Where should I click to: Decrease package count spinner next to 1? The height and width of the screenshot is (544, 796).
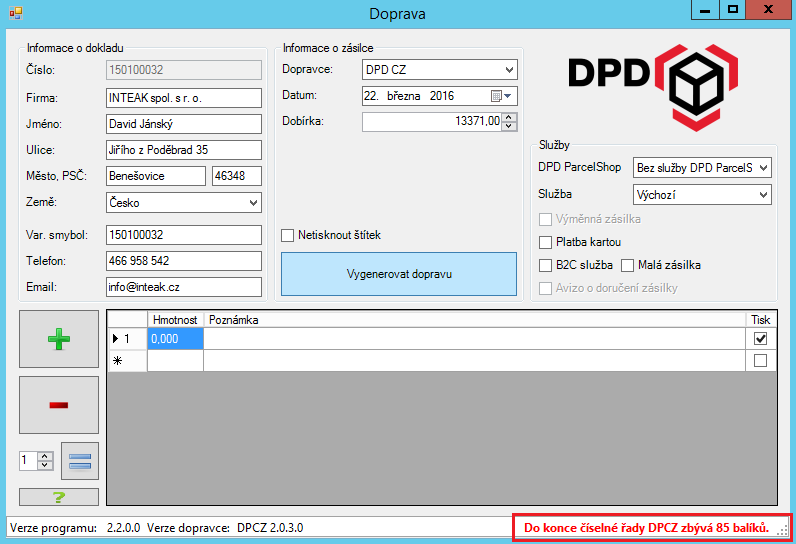click(x=45, y=465)
